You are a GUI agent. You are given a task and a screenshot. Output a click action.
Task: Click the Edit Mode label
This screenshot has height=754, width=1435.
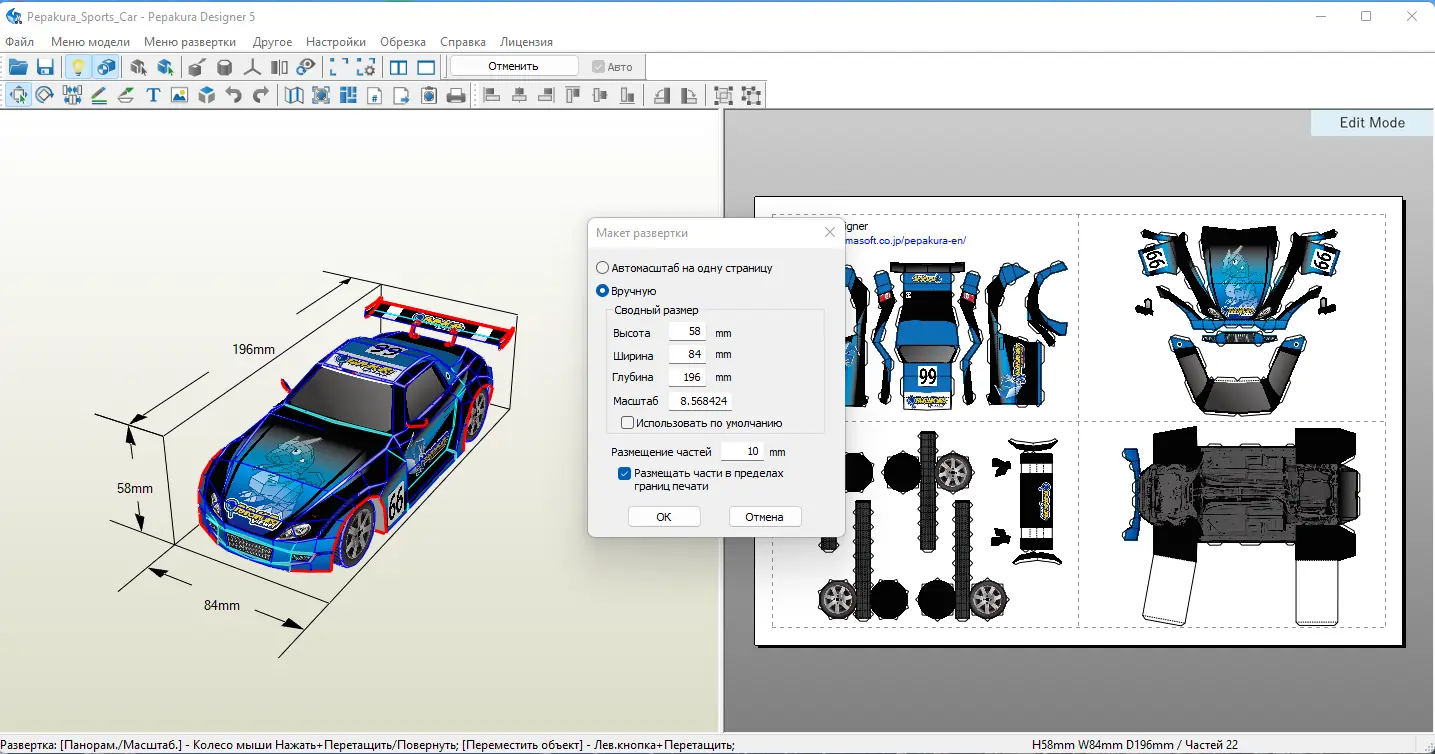(x=1372, y=123)
